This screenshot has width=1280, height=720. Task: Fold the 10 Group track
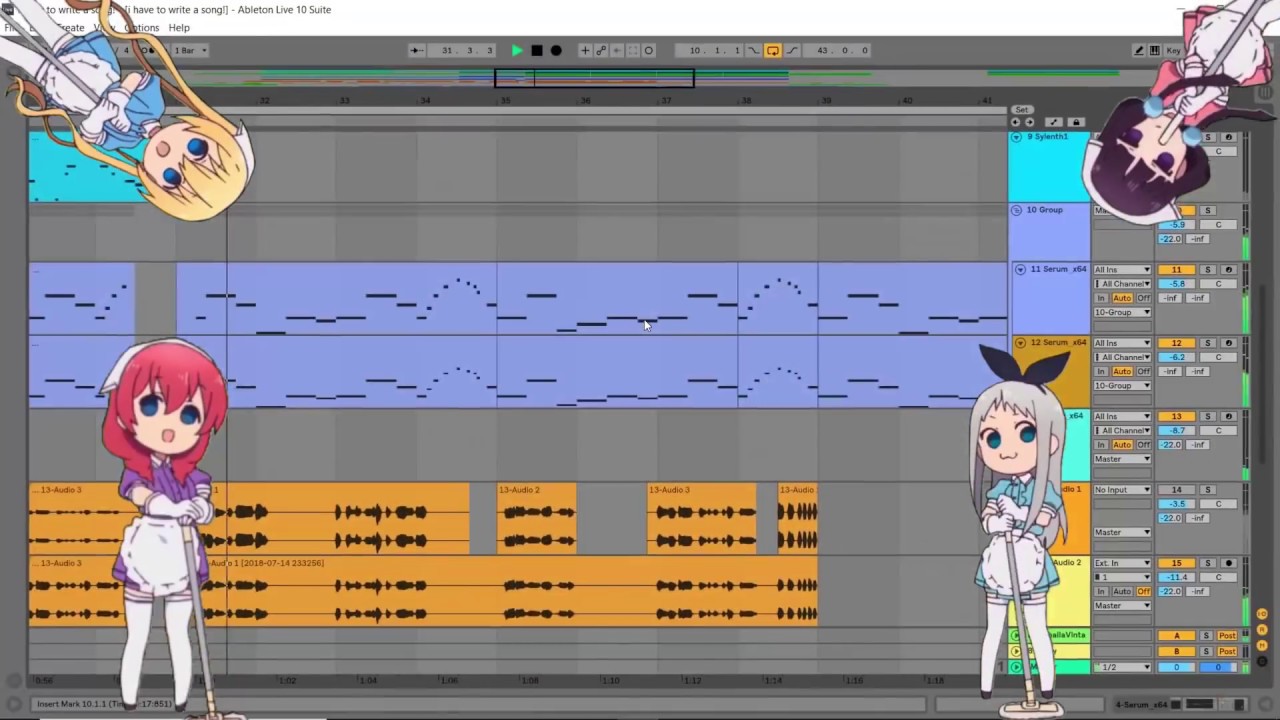1016,210
